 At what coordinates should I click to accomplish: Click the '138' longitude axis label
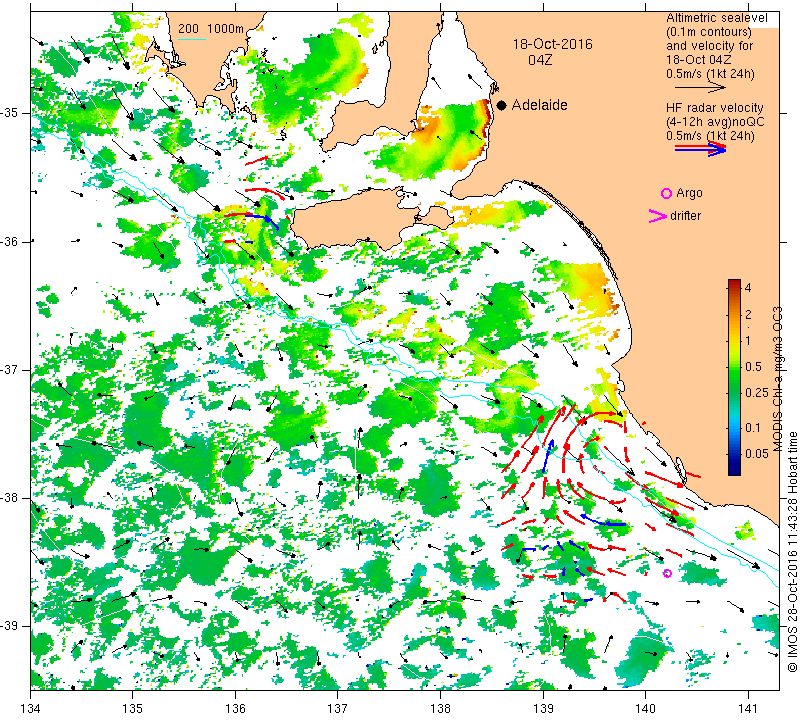pos(440,709)
